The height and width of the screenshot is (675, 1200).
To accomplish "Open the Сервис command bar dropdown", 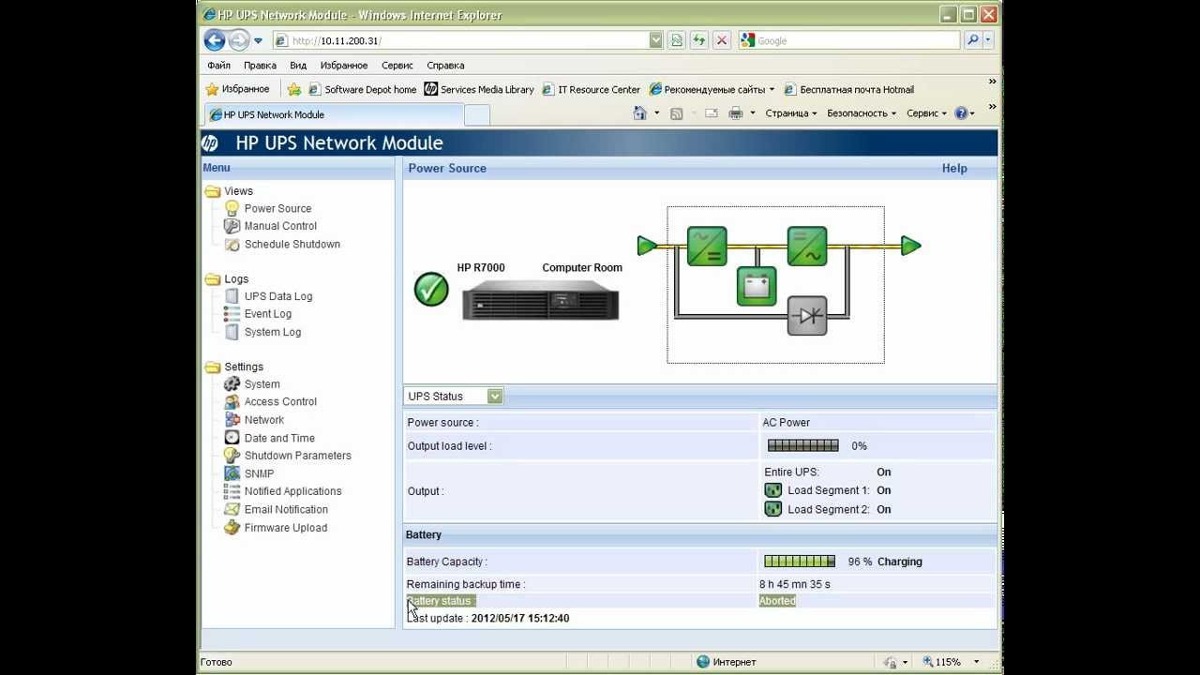I will 926,113.
